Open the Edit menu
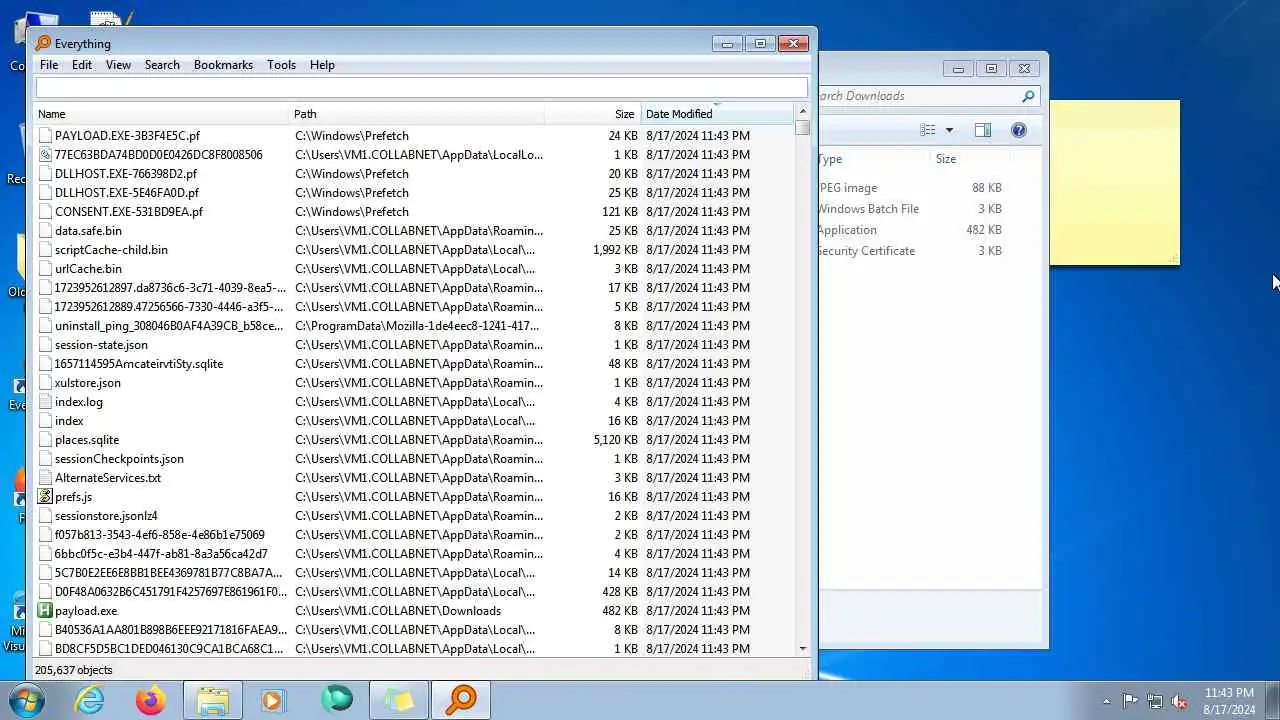This screenshot has height=720, width=1280. (x=82, y=65)
